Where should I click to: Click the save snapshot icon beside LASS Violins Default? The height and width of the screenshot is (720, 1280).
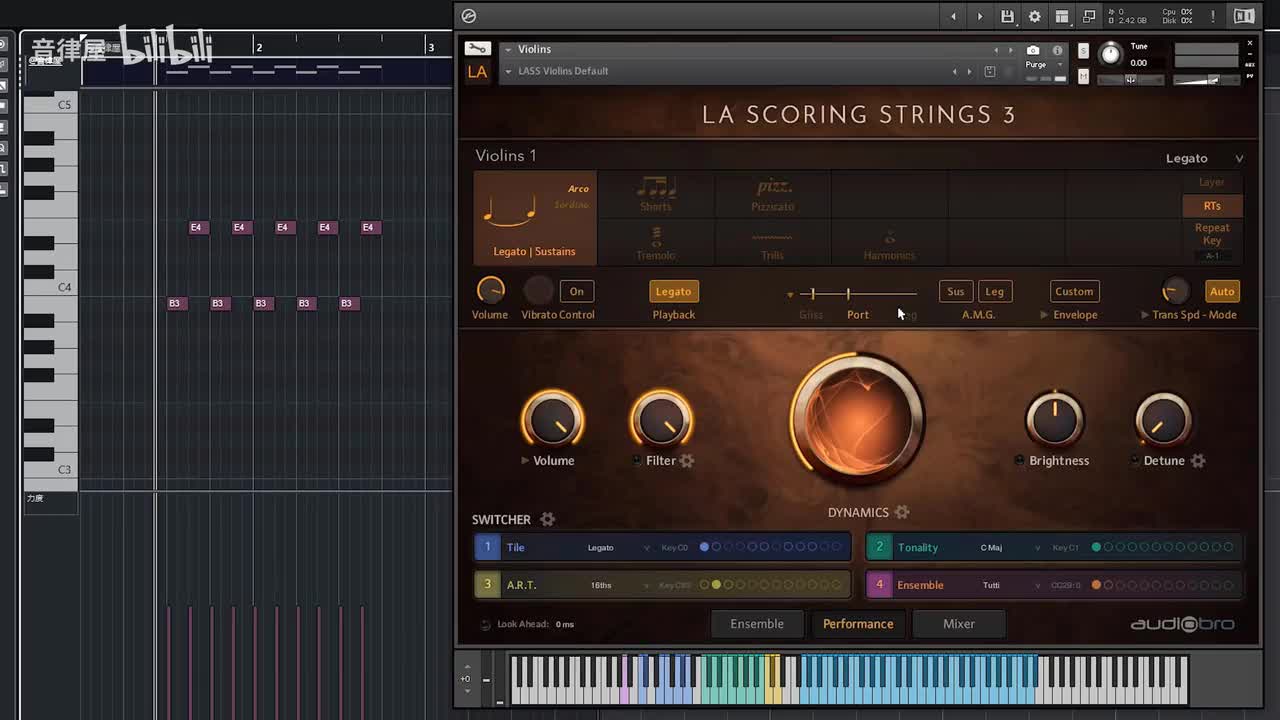tap(990, 71)
